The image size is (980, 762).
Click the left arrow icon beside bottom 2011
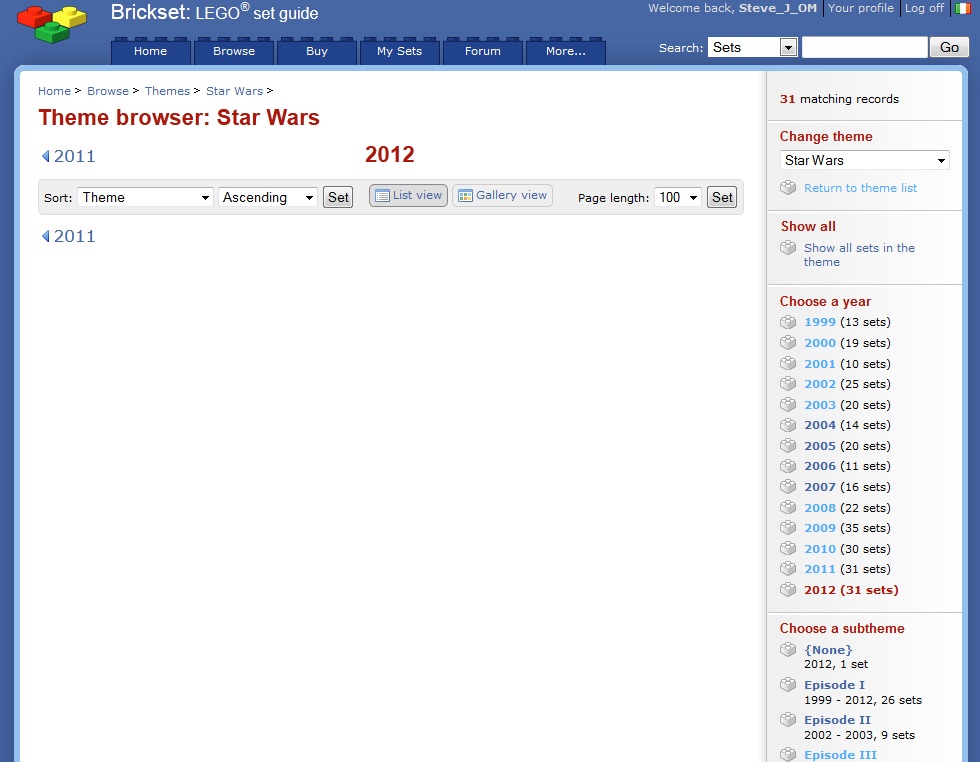45,236
